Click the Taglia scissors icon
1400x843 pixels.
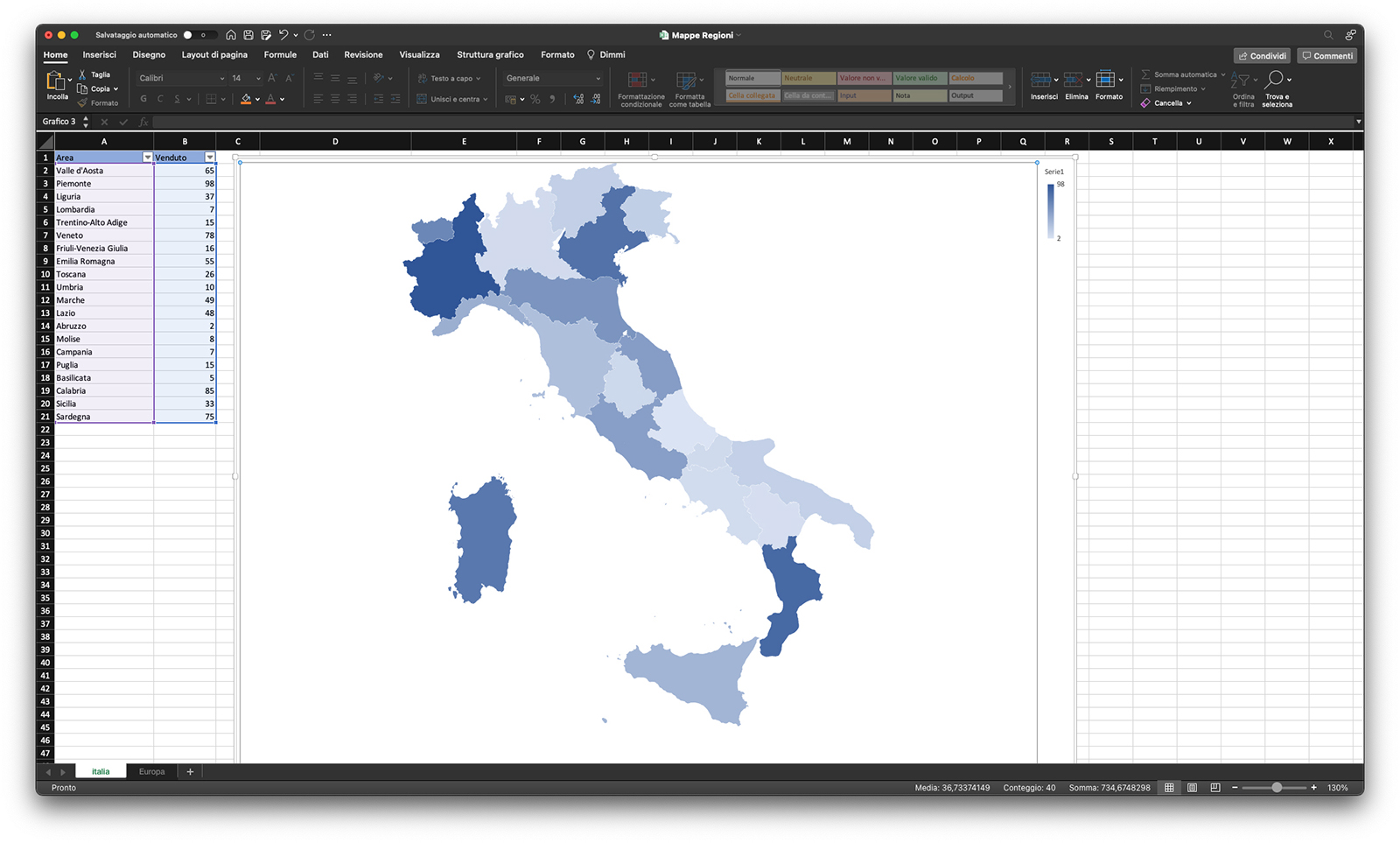(82, 74)
